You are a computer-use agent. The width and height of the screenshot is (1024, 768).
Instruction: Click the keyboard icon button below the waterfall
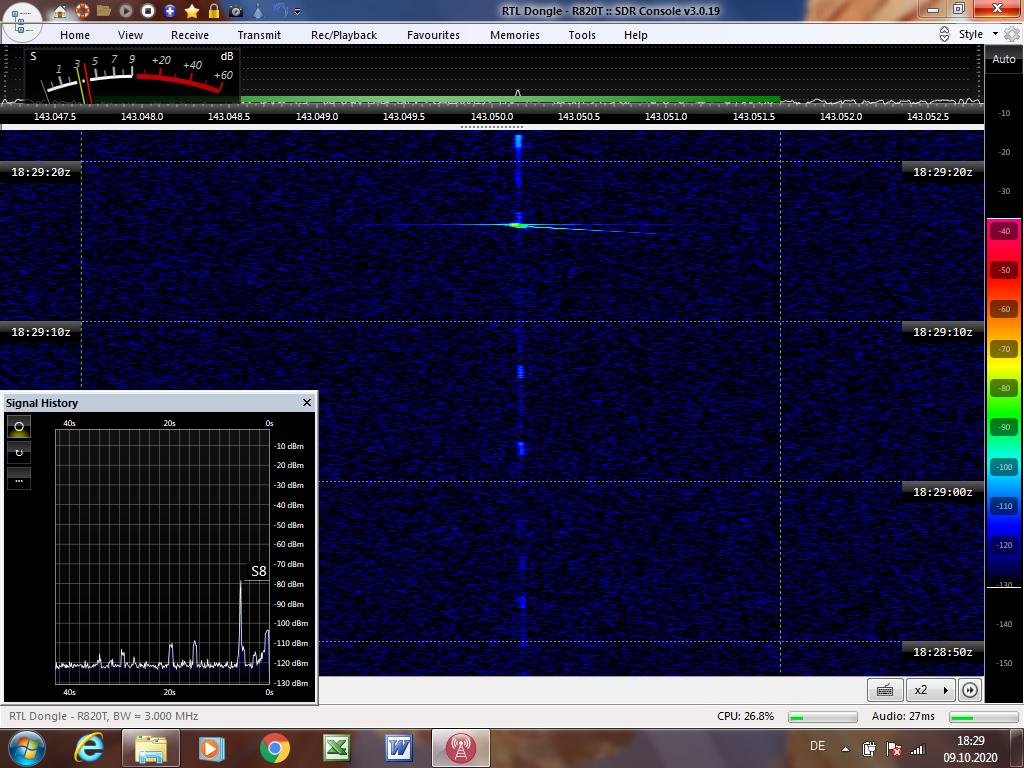tap(885, 690)
